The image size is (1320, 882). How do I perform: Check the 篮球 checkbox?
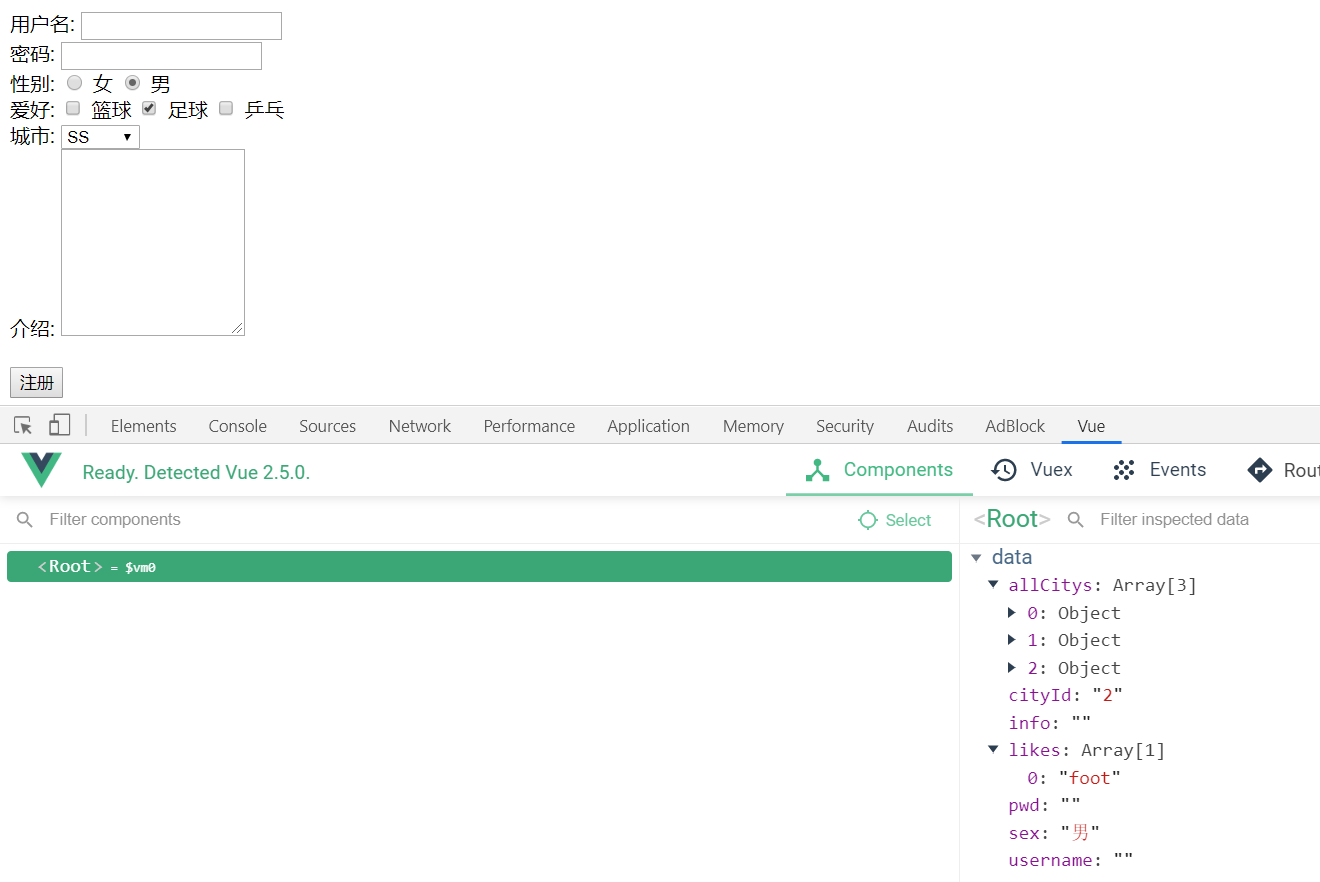73,108
